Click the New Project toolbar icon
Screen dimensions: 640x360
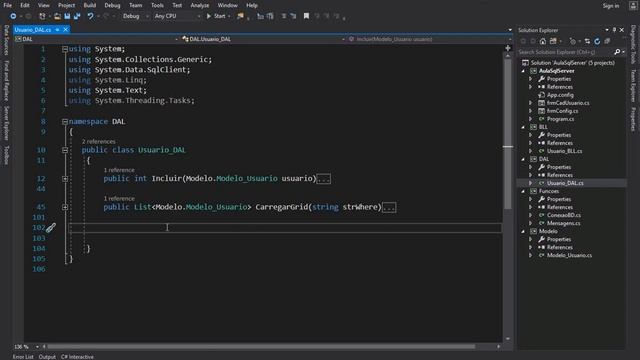pos(42,16)
